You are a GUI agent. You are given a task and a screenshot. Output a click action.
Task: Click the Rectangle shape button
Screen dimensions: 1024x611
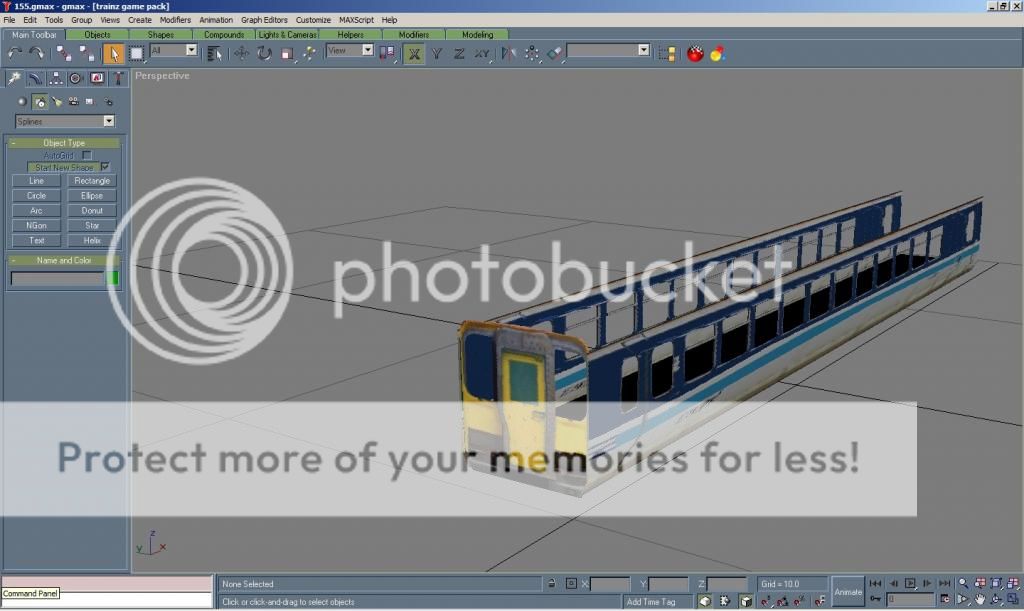click(x=92, y=181)
